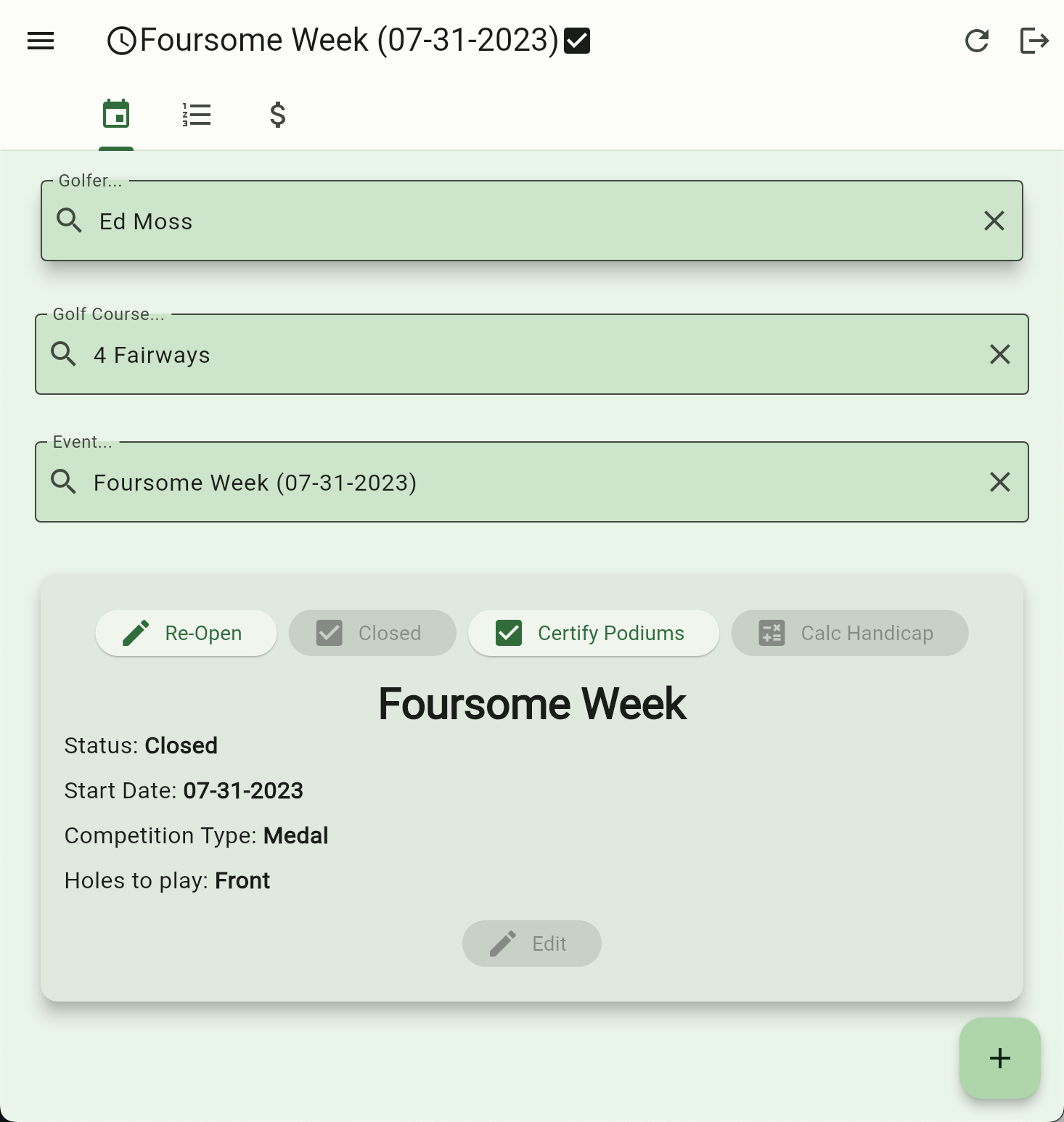Click the logout icon
1064x1122 pixels.
1034,41
